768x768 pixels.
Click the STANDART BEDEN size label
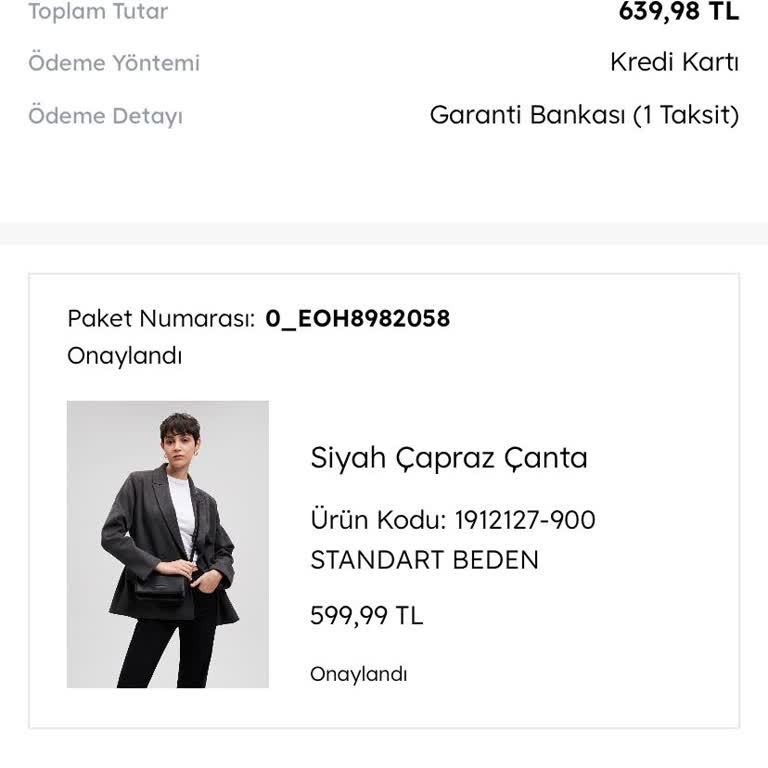pyautogui.click(x=425, y=560)
